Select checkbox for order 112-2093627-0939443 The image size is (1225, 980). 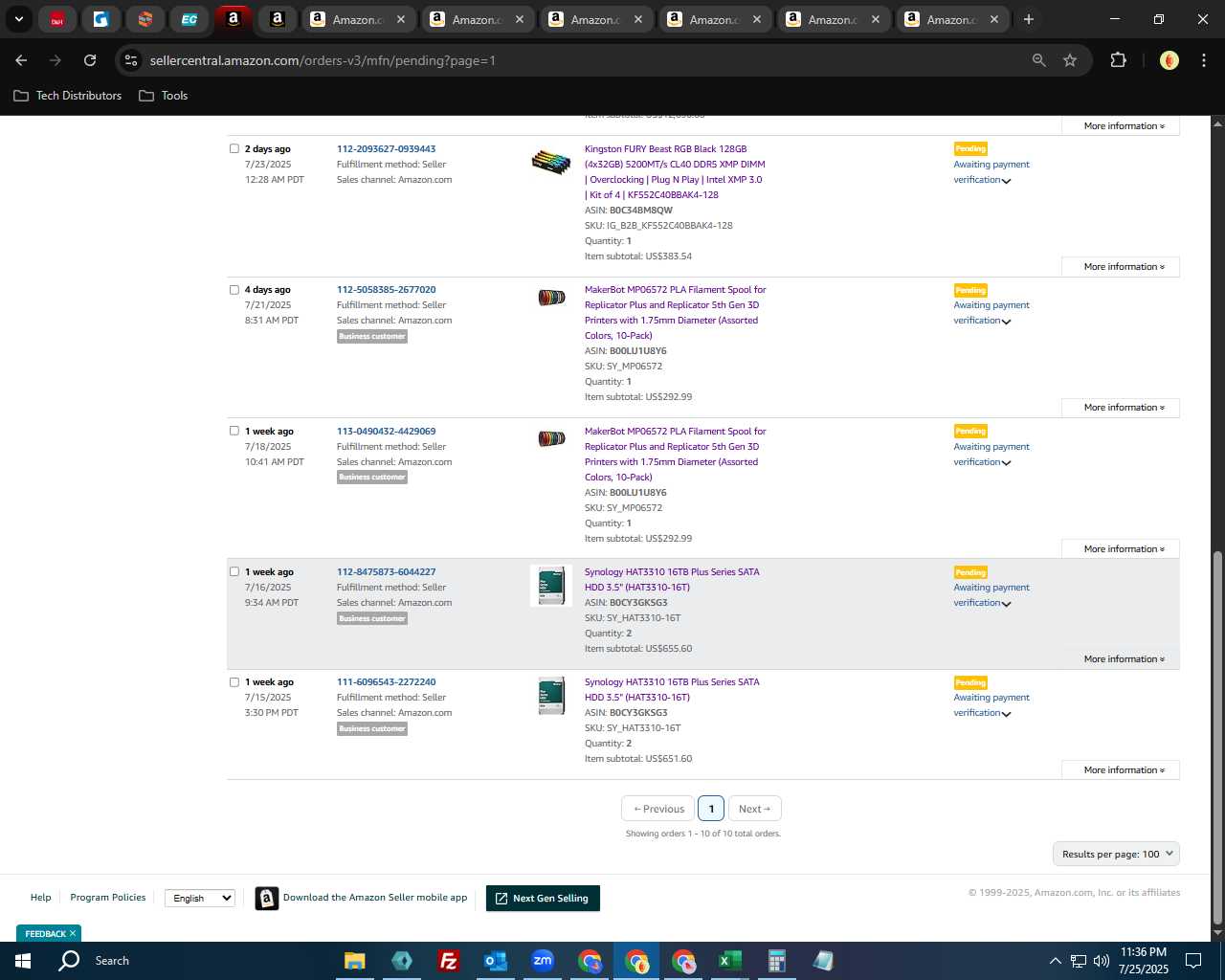click(x=234, y=148)
